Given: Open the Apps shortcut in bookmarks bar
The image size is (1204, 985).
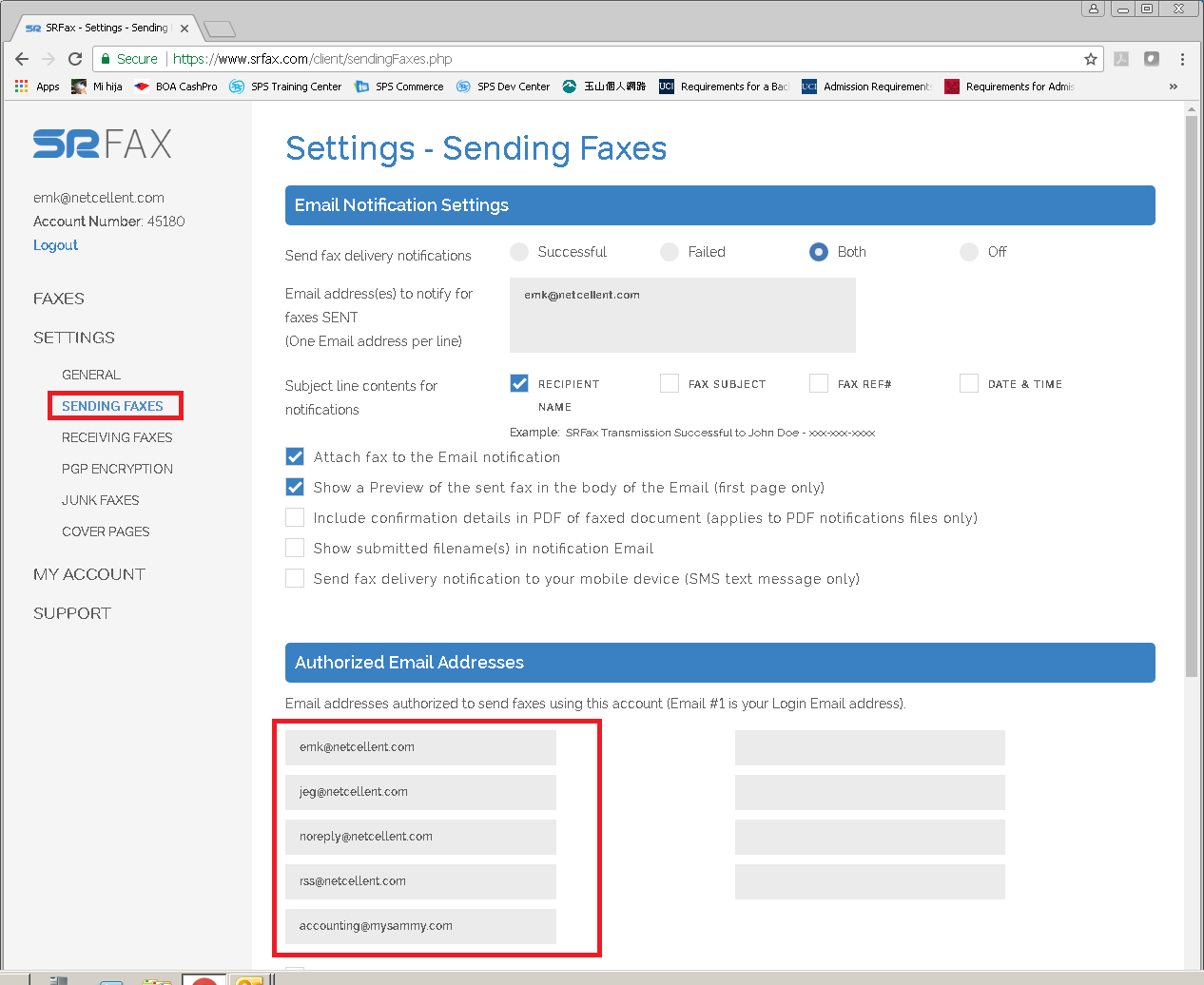Looking at the screenshot, I should (37, 87).
